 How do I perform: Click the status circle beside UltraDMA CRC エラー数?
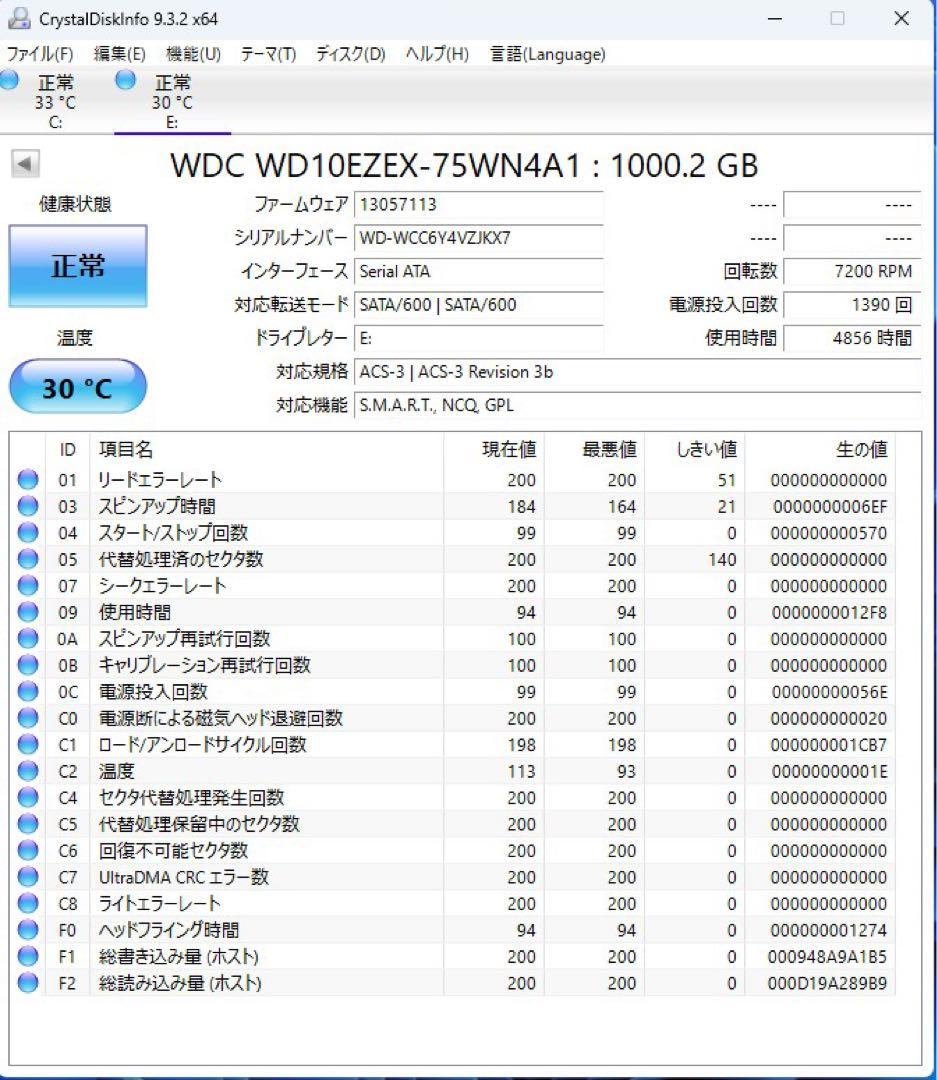click(x=28, y=877)
